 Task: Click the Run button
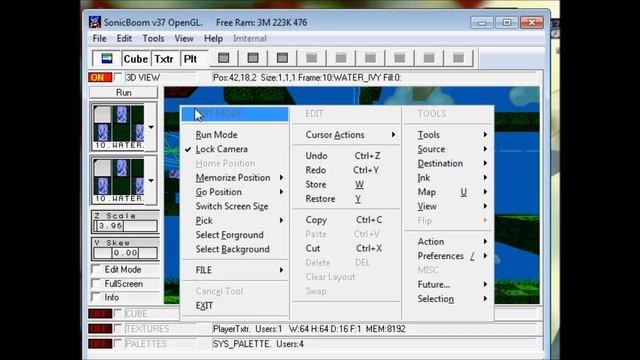click(x=124, y=93)
